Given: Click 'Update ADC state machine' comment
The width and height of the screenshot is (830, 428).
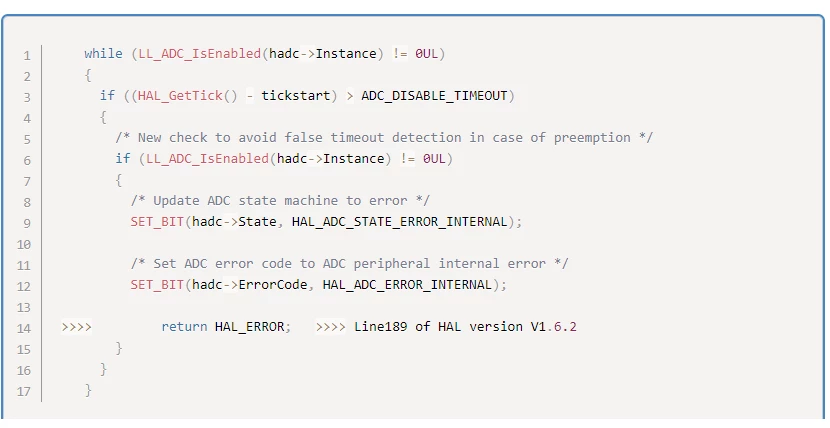Looking at the screenshot, I should point(280,201).
